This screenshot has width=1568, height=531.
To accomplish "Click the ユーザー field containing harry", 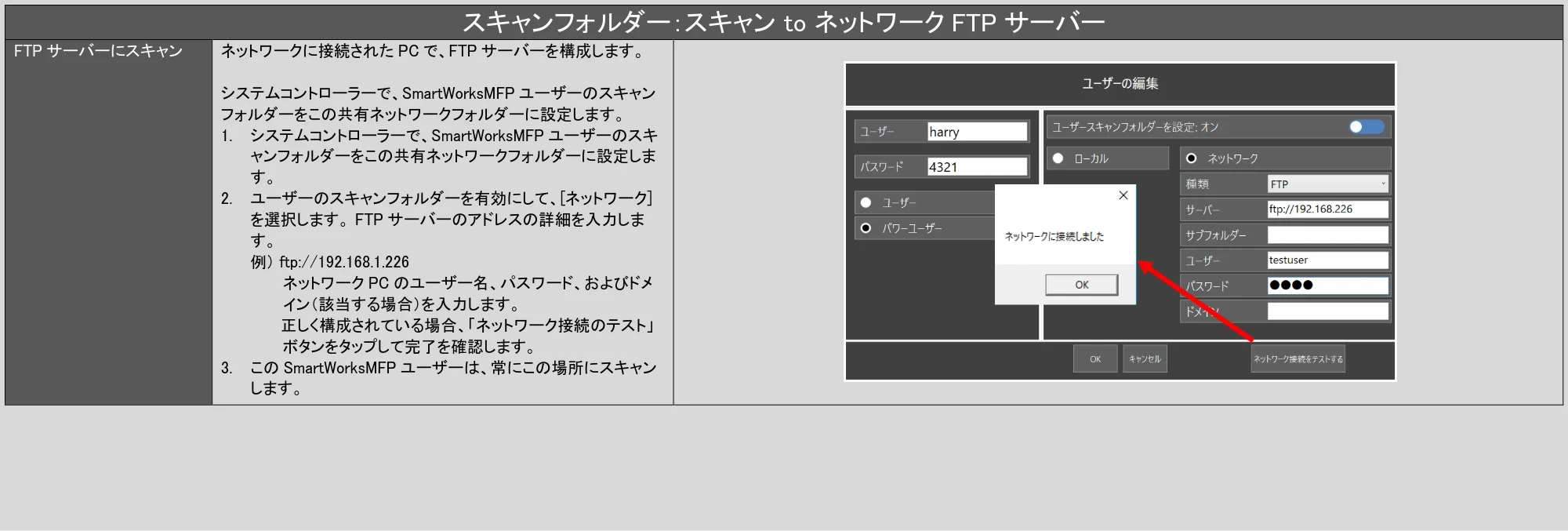I will (x=977, y=132).
